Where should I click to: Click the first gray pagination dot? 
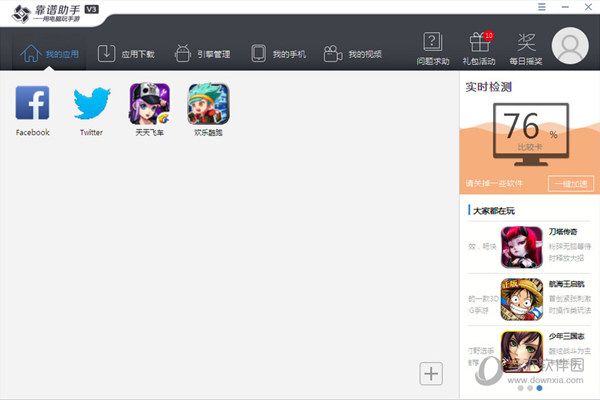(x=520, y=387)
